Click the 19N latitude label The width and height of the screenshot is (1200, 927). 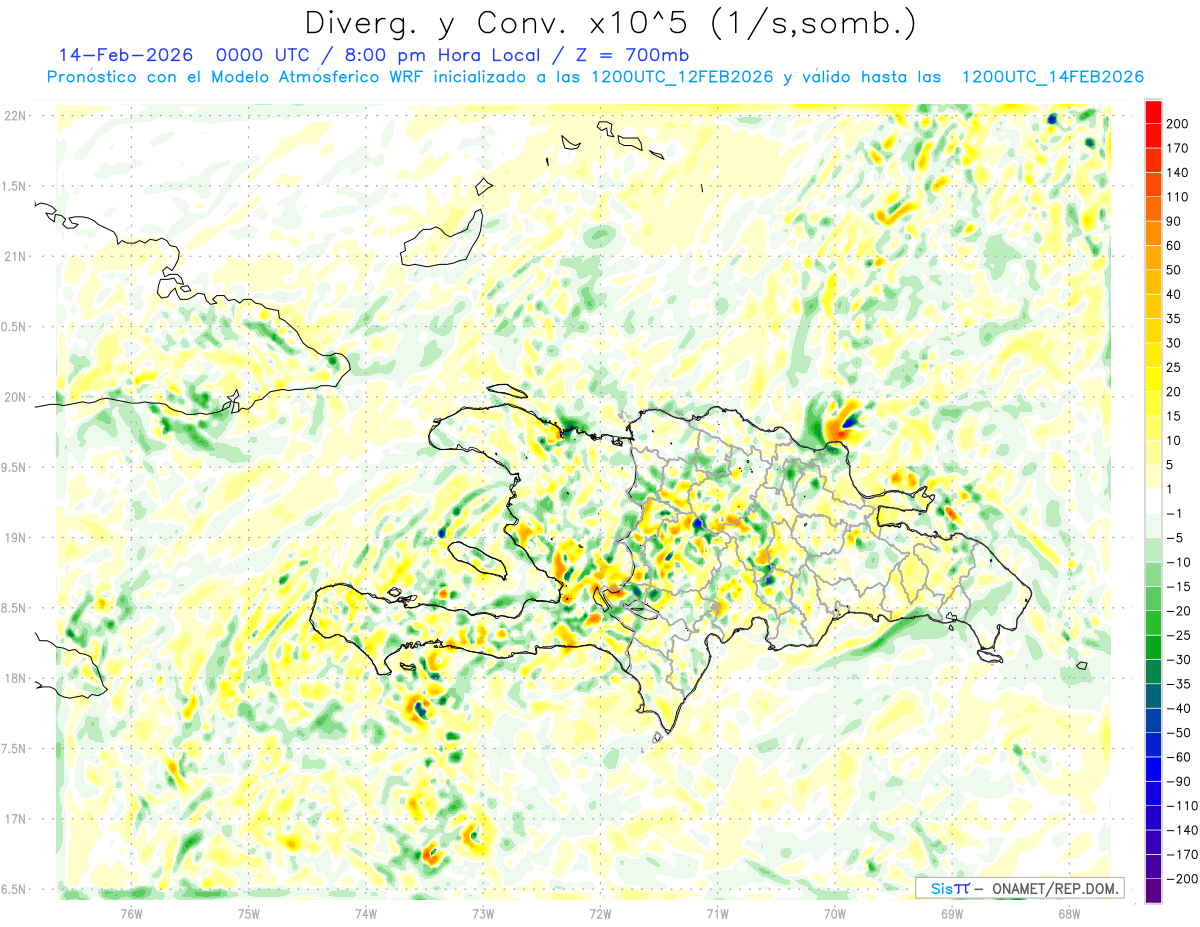coord(15,538)
